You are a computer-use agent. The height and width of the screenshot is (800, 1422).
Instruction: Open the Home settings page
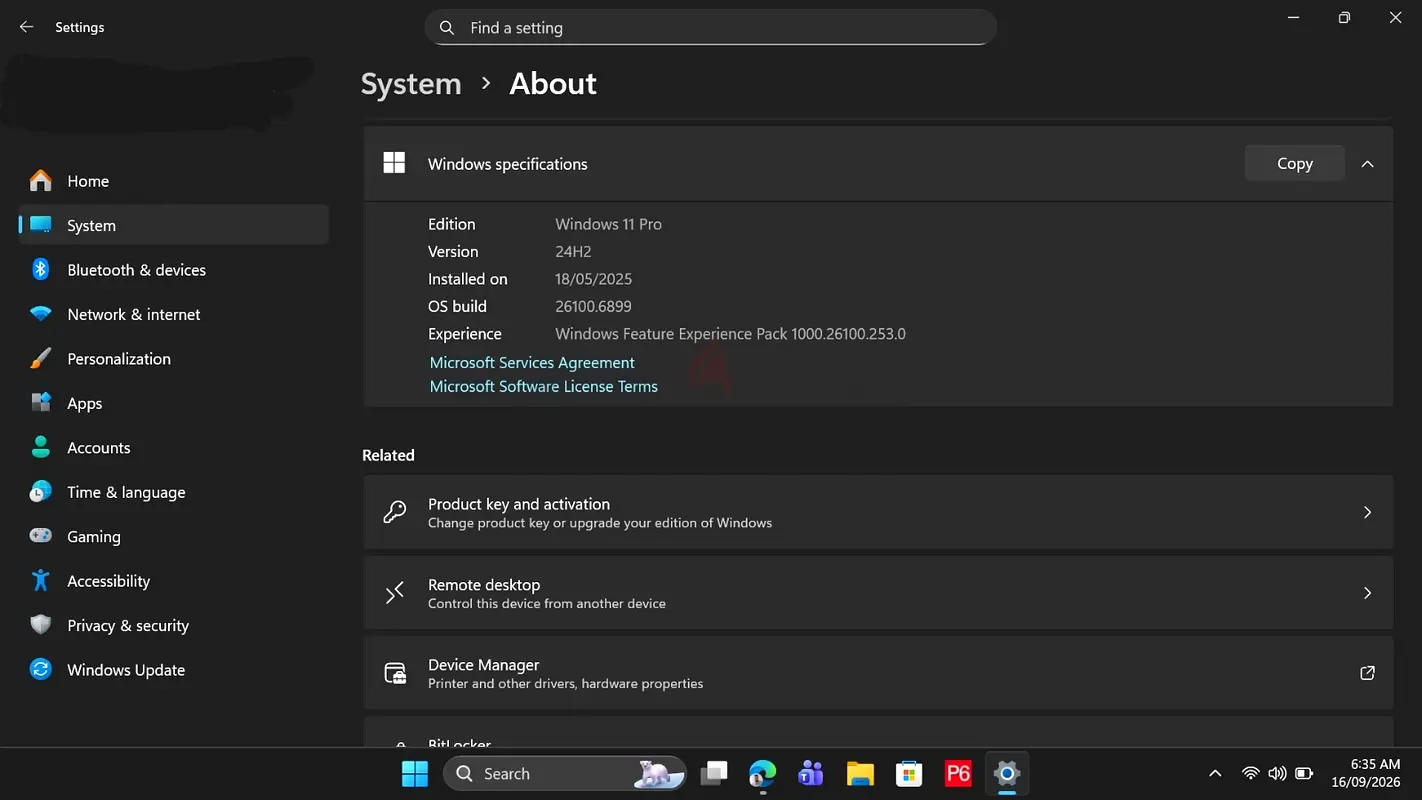click(174, 181)
